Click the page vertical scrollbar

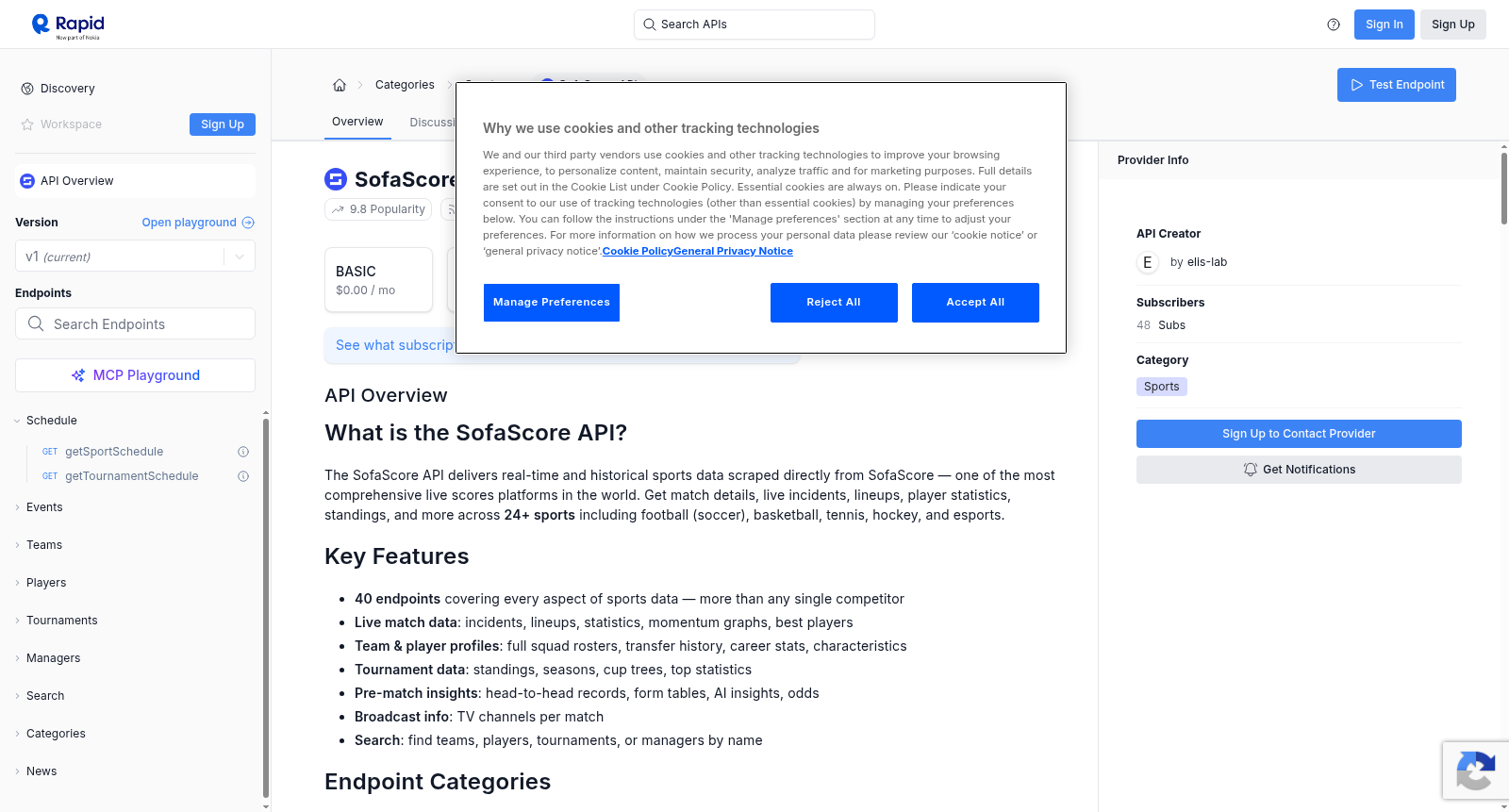[1504, 187]
